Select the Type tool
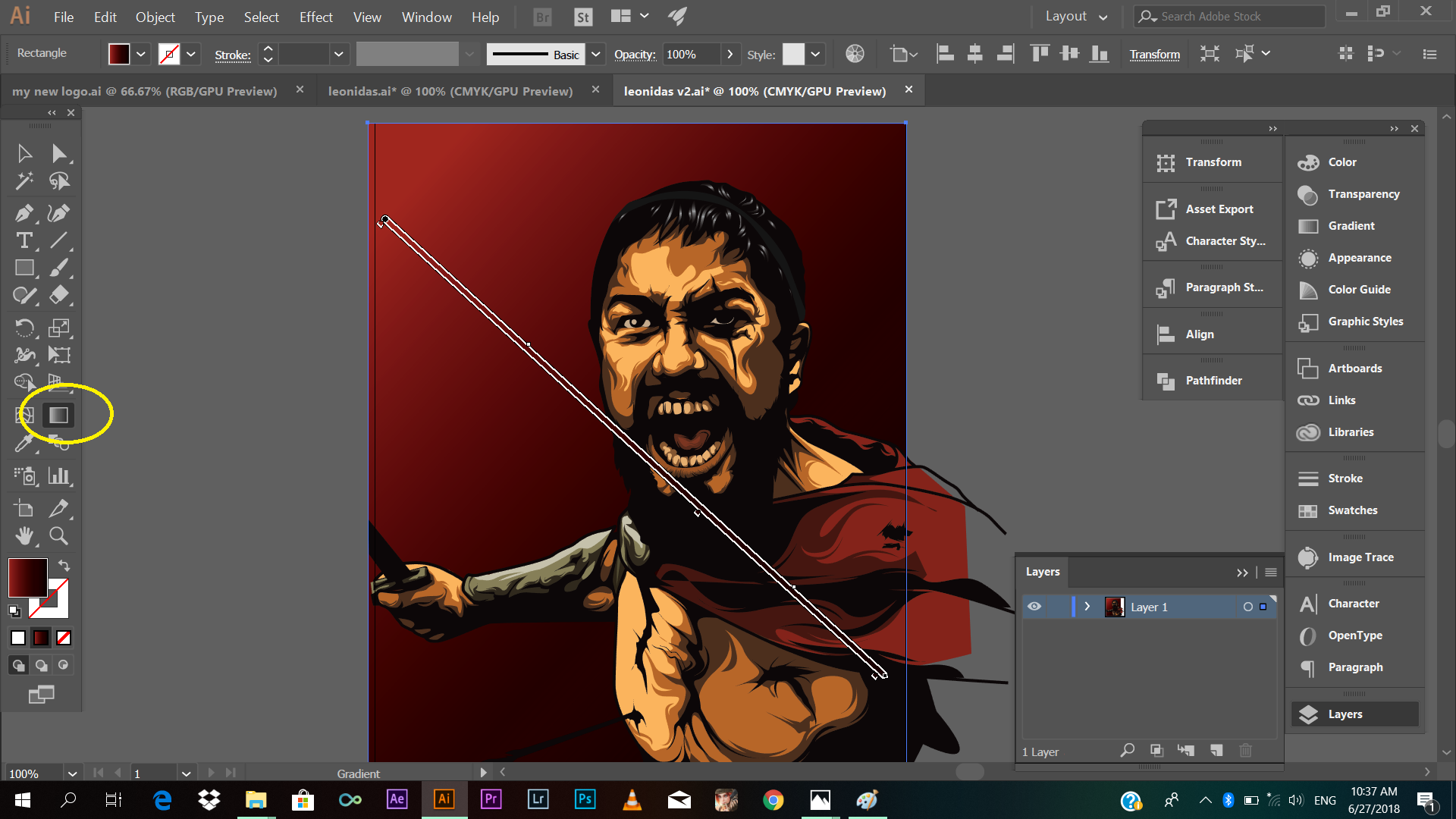 (24, 240)
